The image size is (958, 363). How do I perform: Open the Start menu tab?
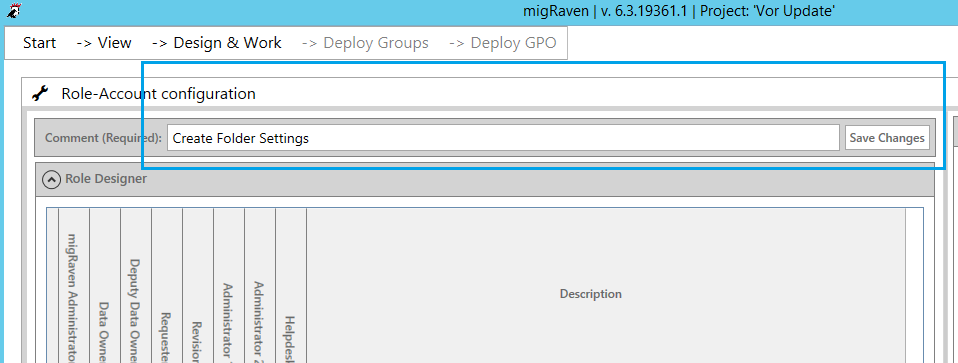[x=40, y=43]
